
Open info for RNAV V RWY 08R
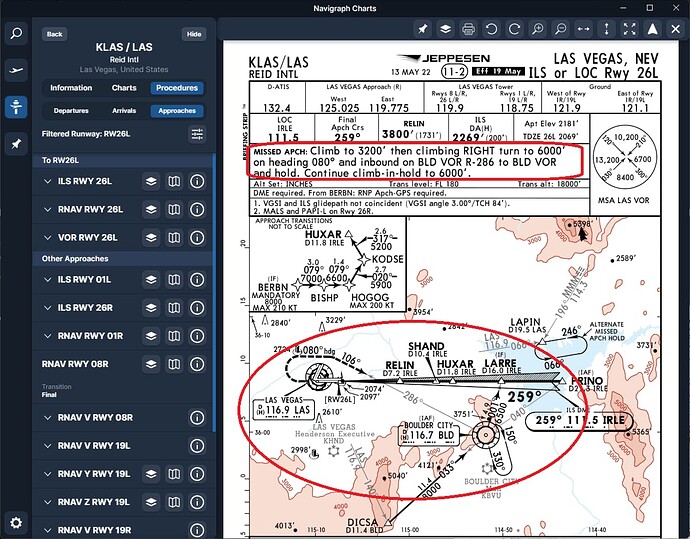(x=197, y=417)
